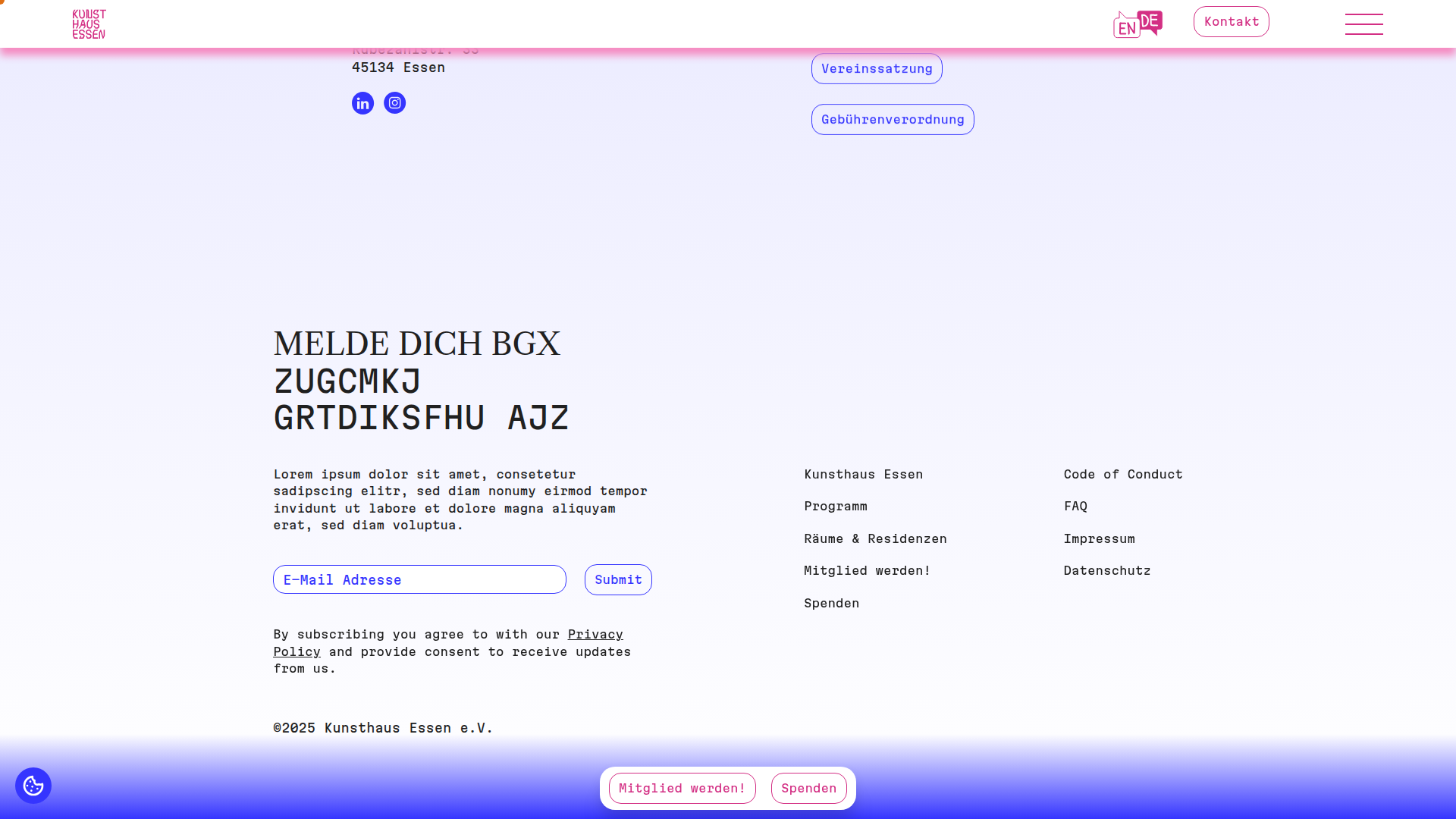This screenshot has height=819, width=1456.
Task: Open the FAQ page
Action: (1075, 506)
